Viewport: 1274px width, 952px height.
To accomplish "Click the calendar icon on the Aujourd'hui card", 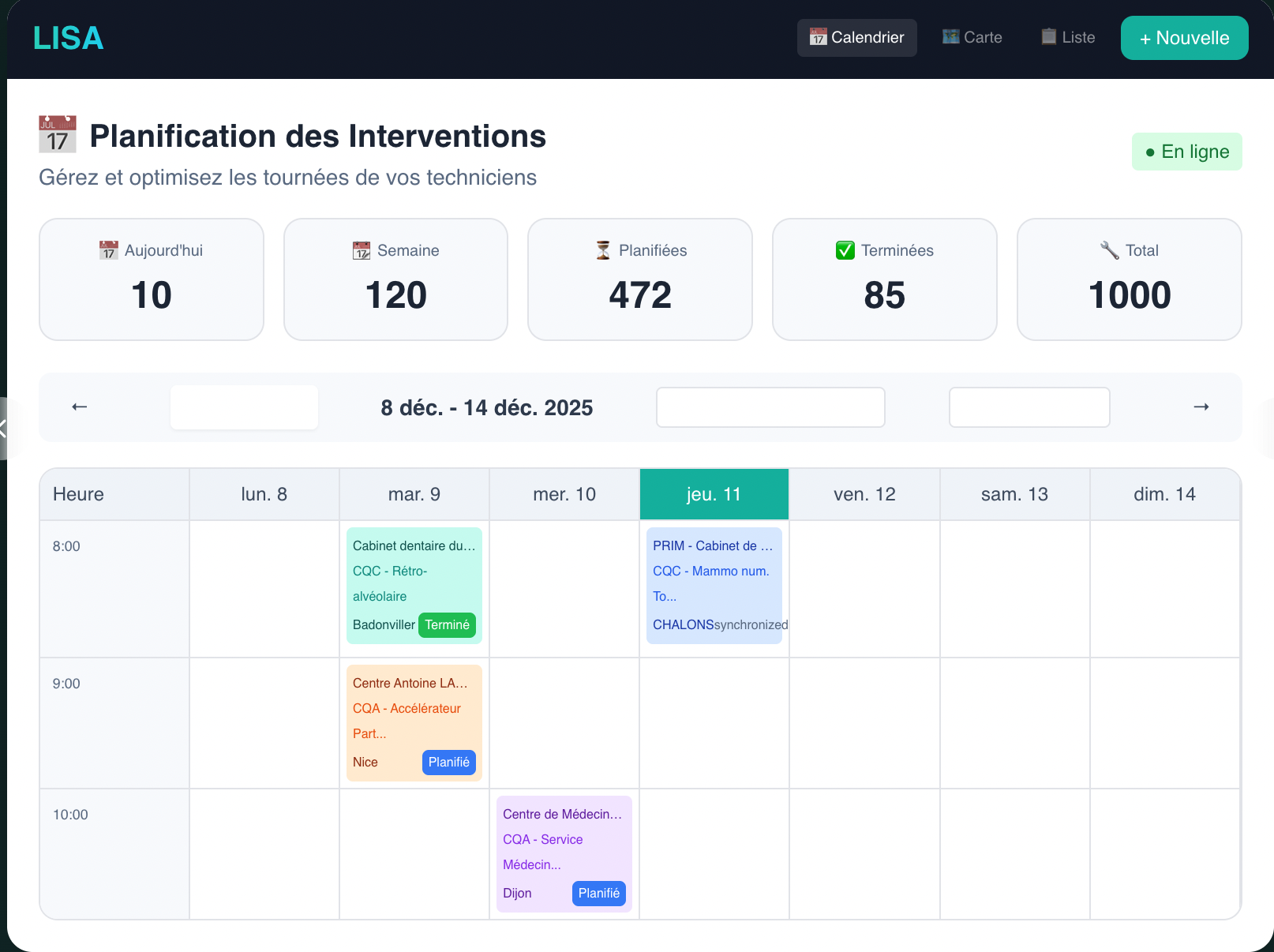I will (x=108, y=250).
